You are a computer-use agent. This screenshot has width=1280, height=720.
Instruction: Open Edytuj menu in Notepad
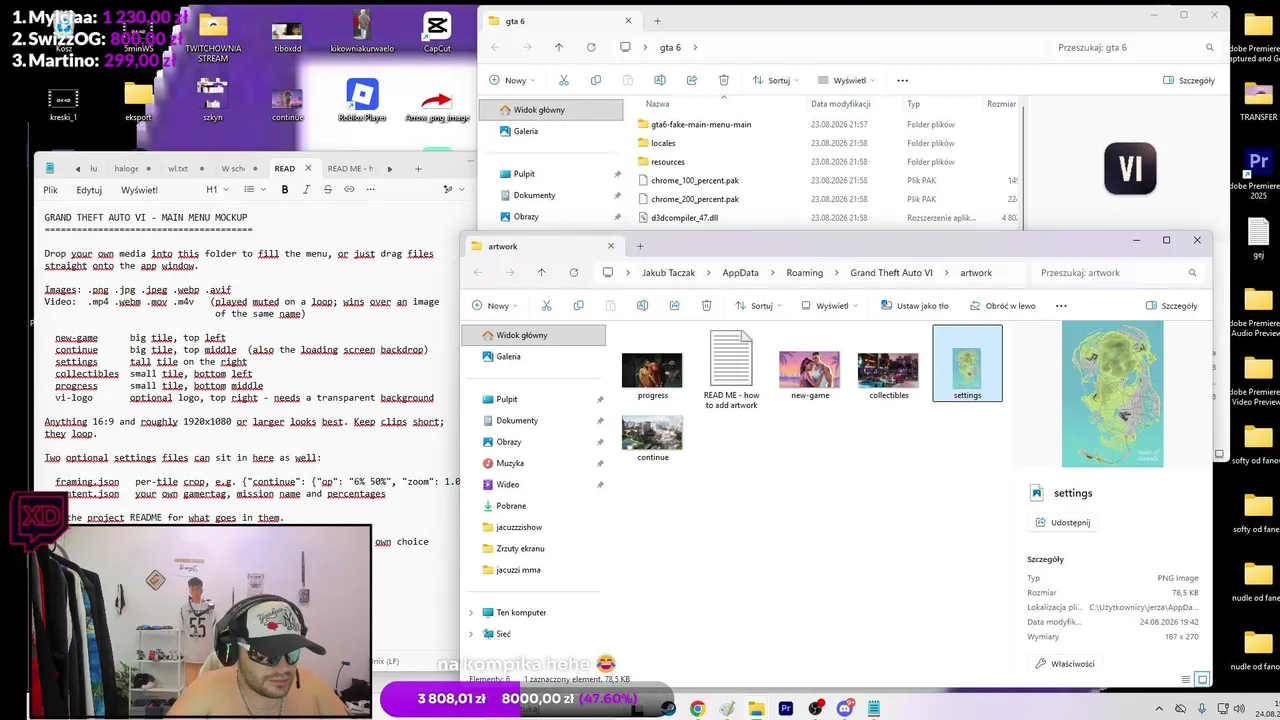tap(89, 189)
